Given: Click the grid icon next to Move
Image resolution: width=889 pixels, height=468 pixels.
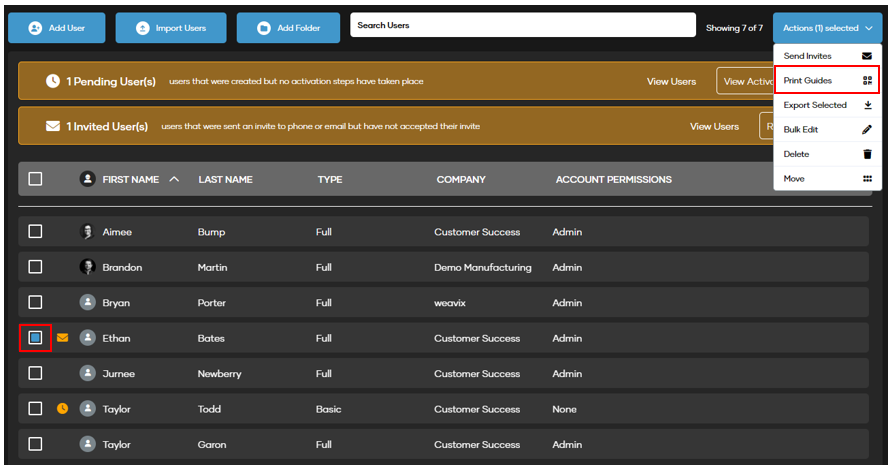Looking at the screenshot, I should [x=867, y=179].
